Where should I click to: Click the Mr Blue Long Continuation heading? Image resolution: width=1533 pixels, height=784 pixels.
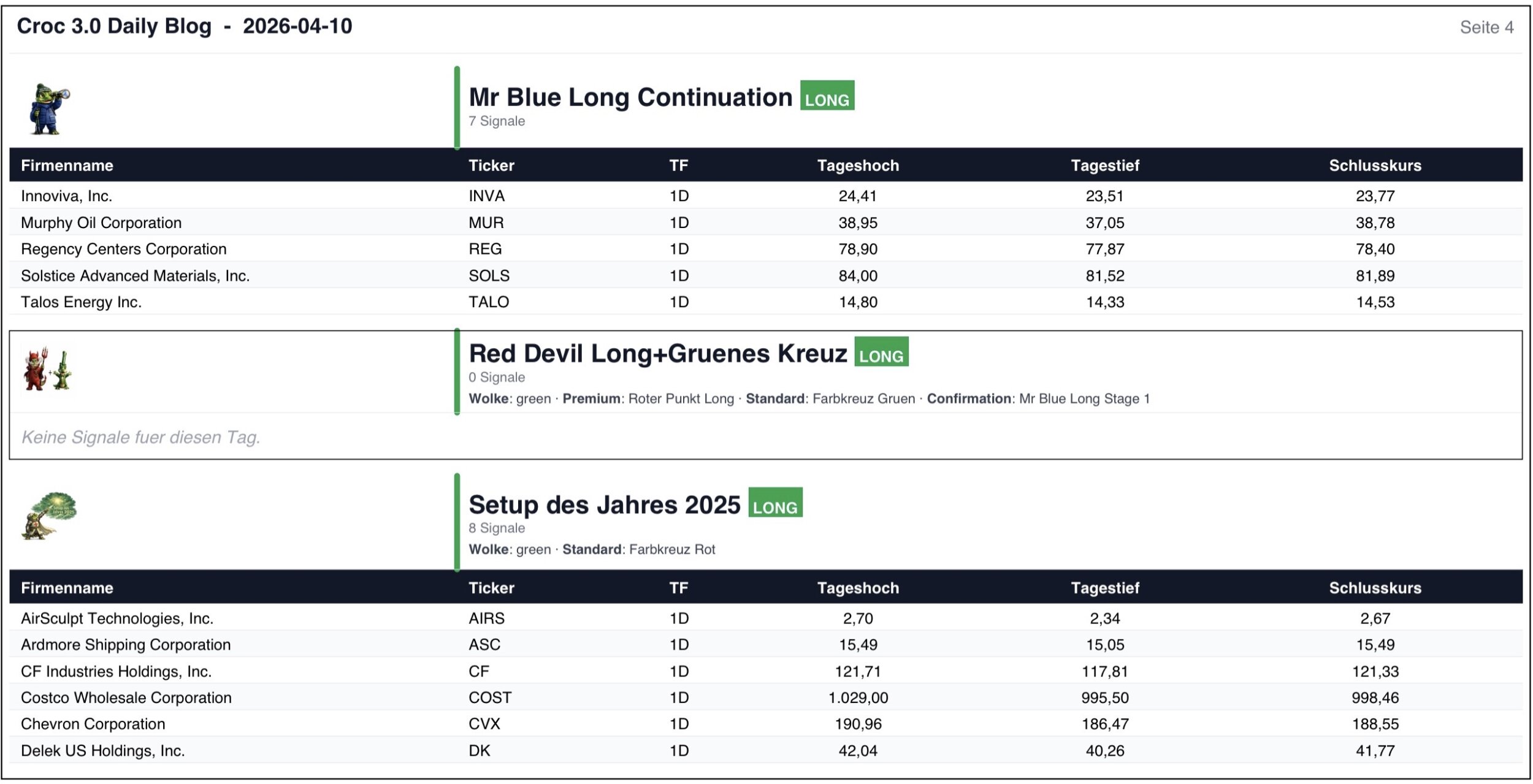(x=630, y=97)
